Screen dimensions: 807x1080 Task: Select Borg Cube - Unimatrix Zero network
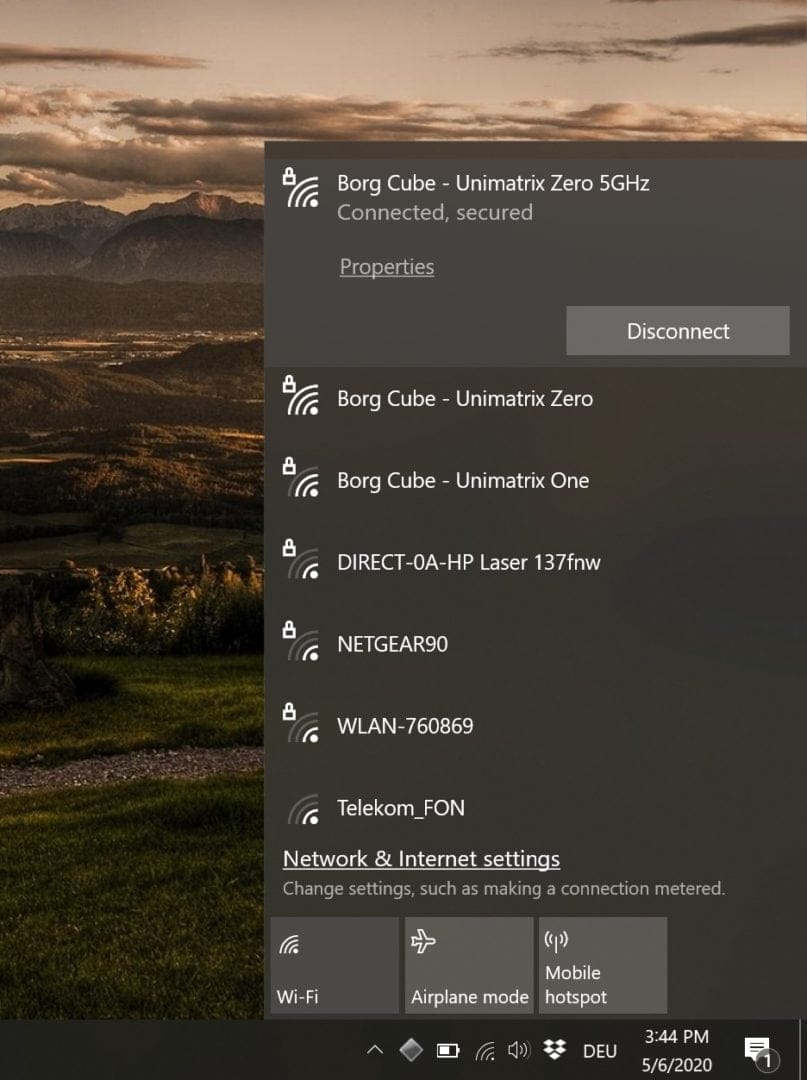pos(464,399)
